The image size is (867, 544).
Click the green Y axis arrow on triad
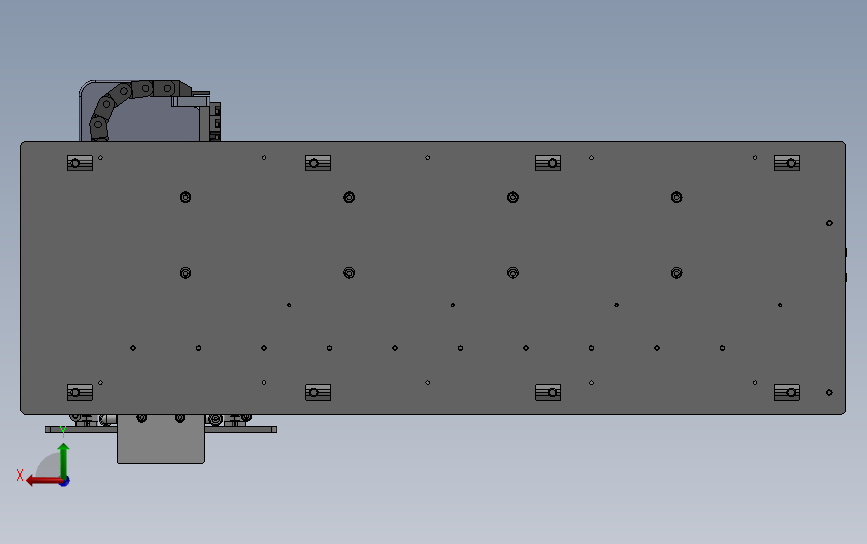(64, 460)
